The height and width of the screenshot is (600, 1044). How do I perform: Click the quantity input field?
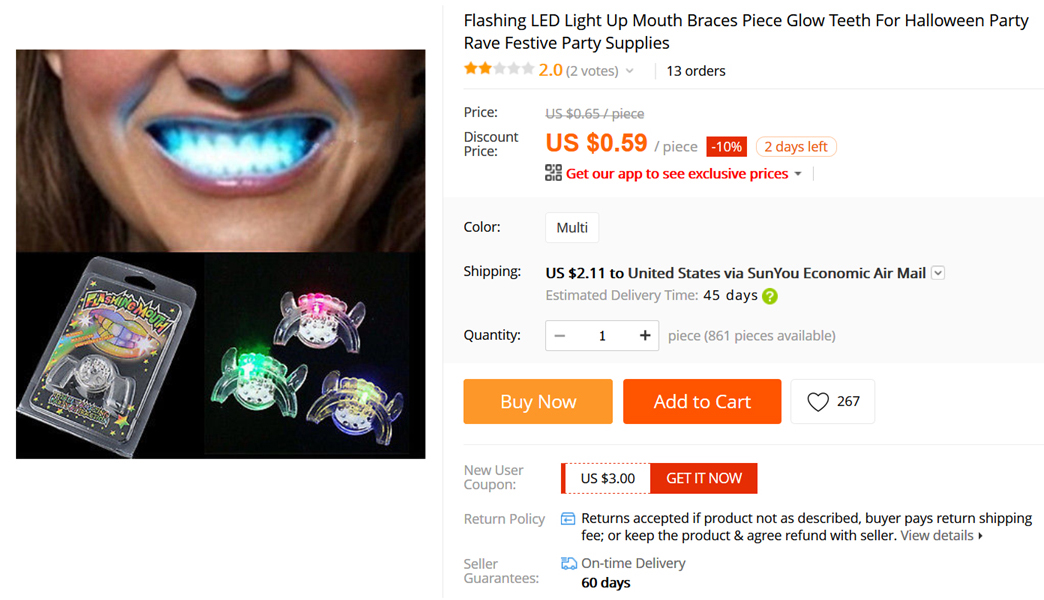[602, 335]
